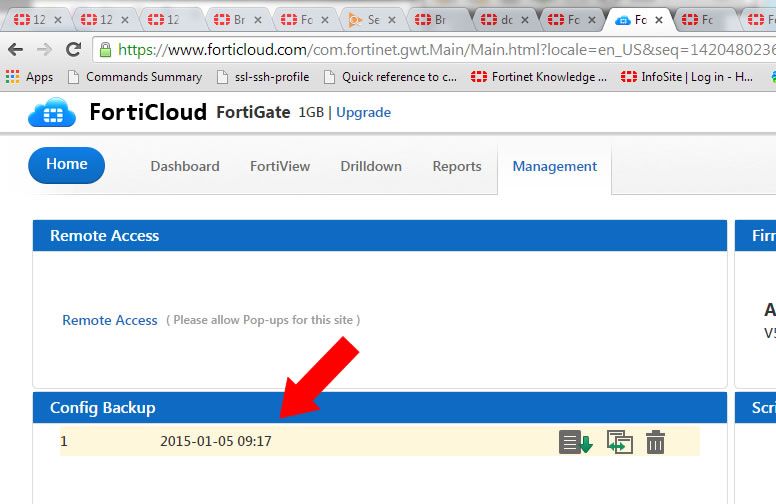Delete the 2015-01-05 09:17 config backup

(x=655, y=442)
